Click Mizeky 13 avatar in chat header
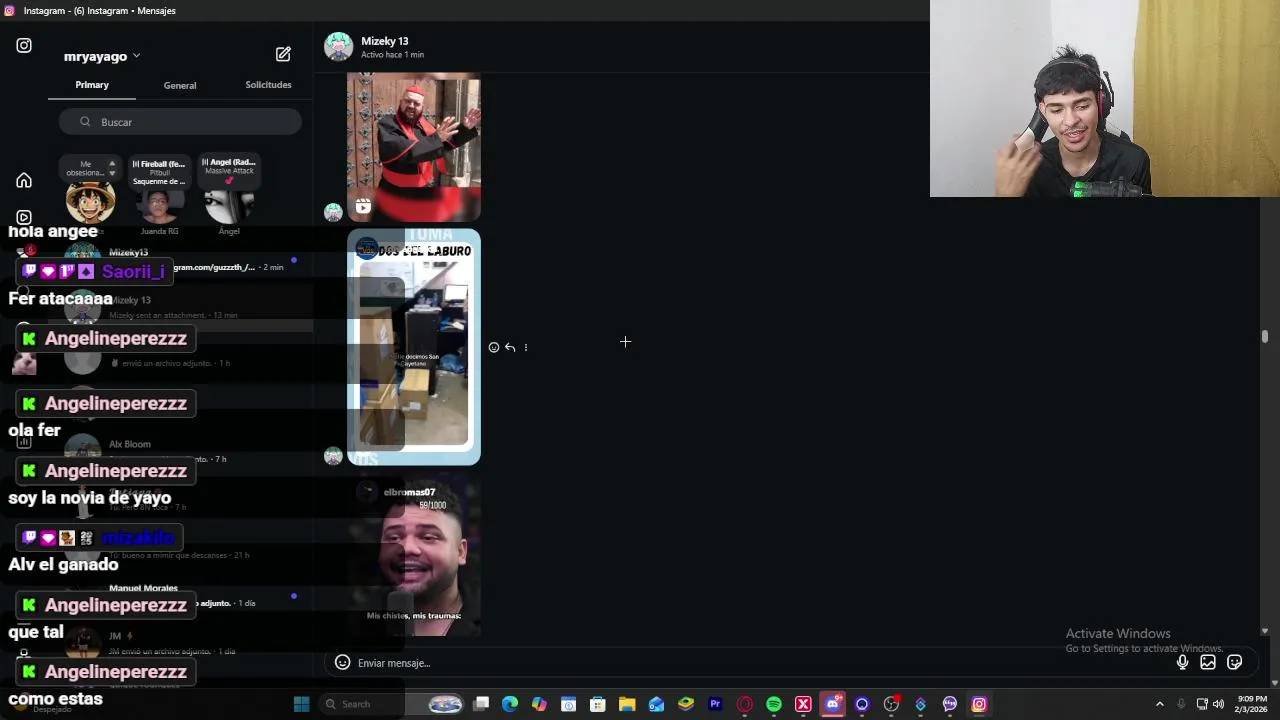The height and width of the screenshot is (720, 1280). tap(338, 46)
